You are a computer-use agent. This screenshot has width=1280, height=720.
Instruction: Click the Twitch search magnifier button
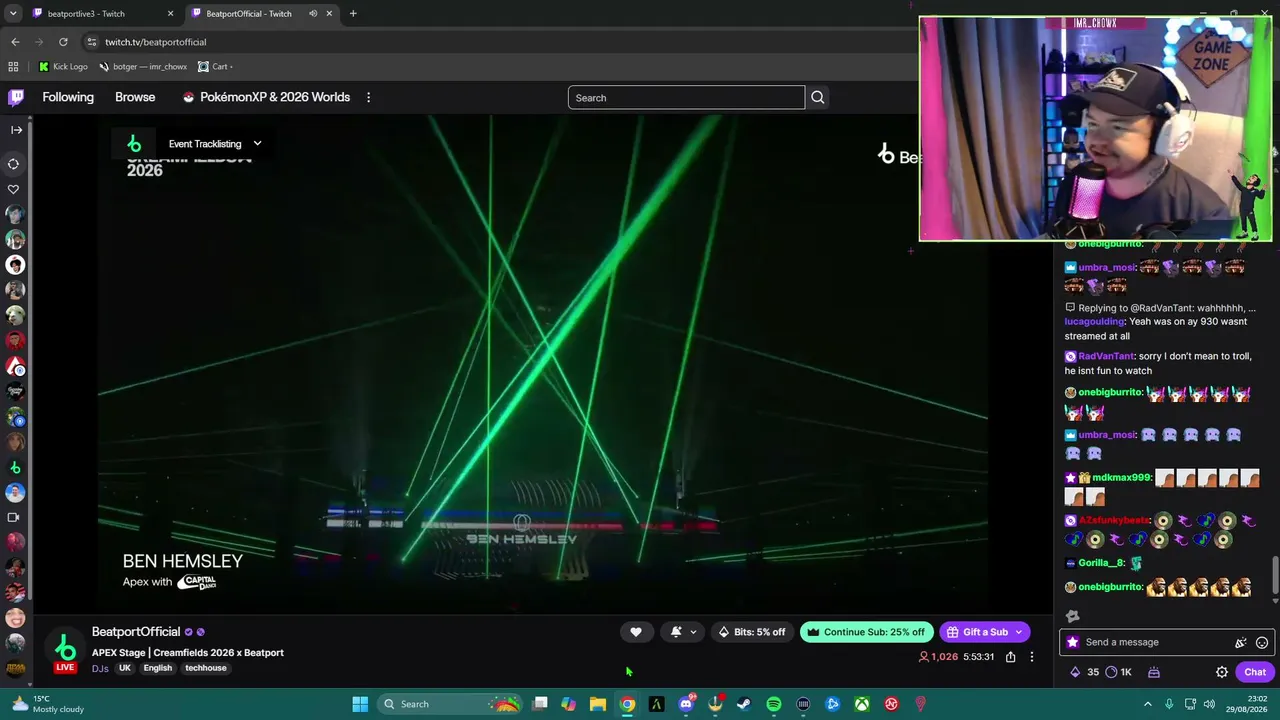pyautogui.click(x=818, y=97)
